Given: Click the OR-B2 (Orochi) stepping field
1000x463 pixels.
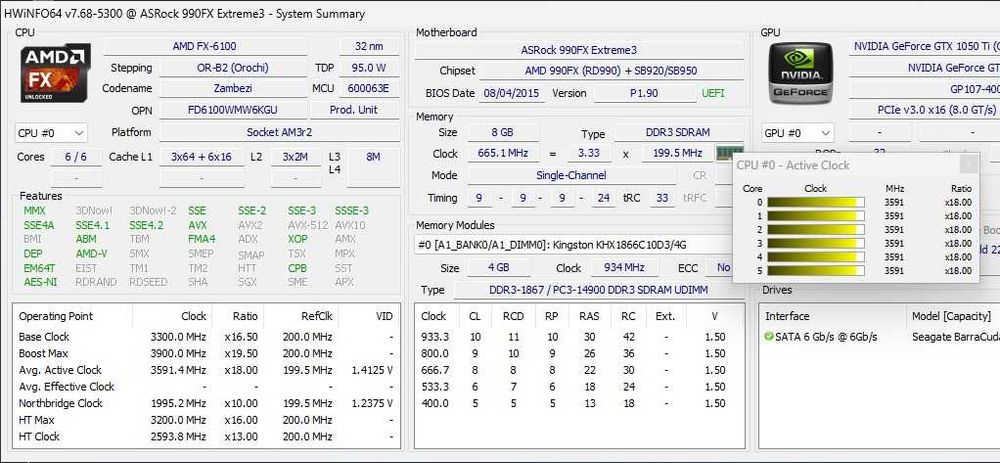Looking at the screenshot, I should coord(233,68).
